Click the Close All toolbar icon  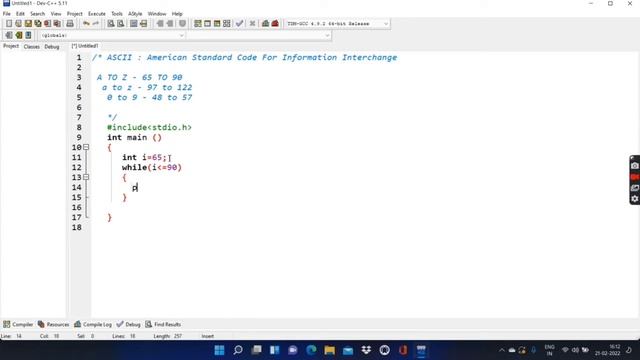coord(57,24)
